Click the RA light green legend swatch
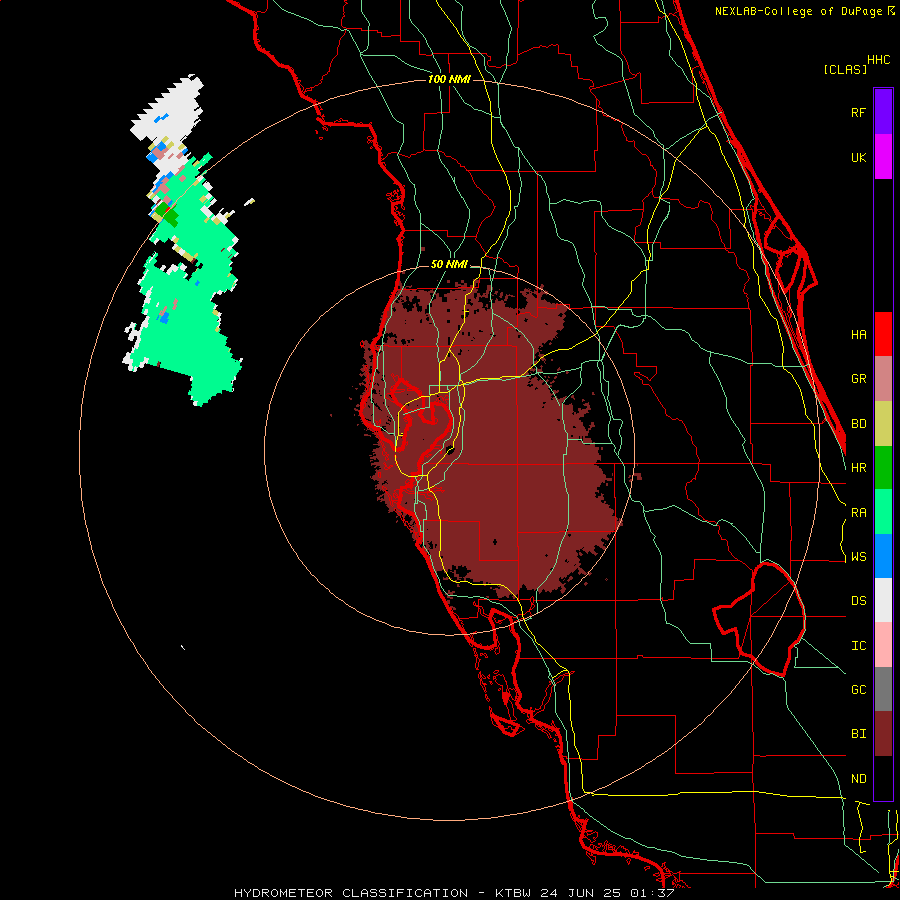 pyautogui.click(x=883, y=512)
